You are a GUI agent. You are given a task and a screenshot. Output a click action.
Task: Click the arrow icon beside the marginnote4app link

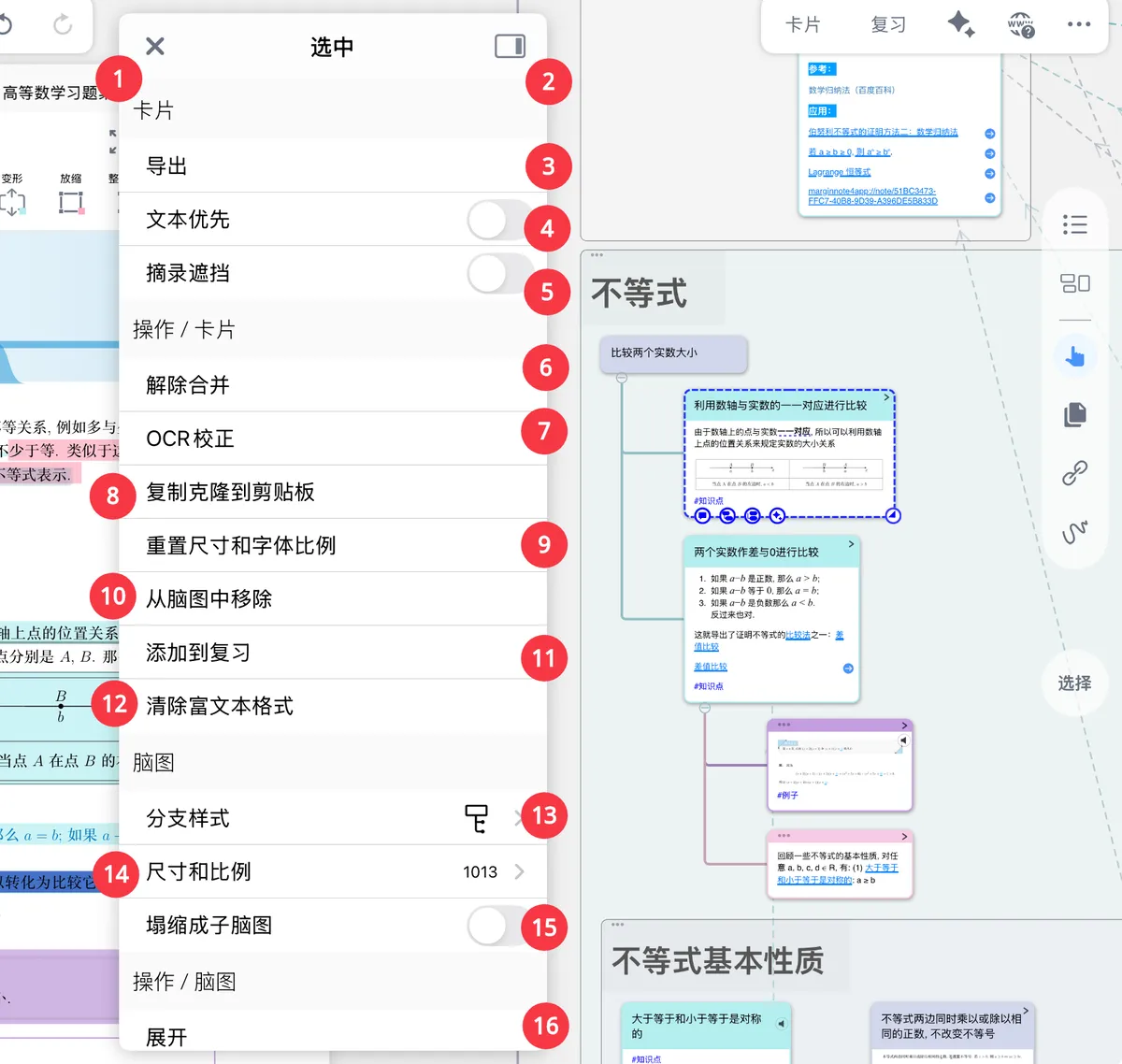[990, 197]
